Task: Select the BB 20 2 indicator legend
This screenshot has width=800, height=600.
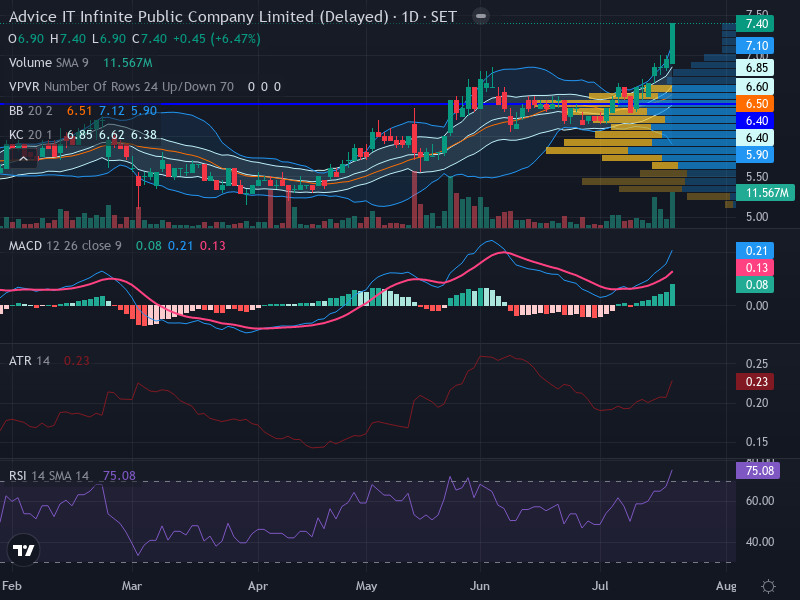Action: [83, 111]
